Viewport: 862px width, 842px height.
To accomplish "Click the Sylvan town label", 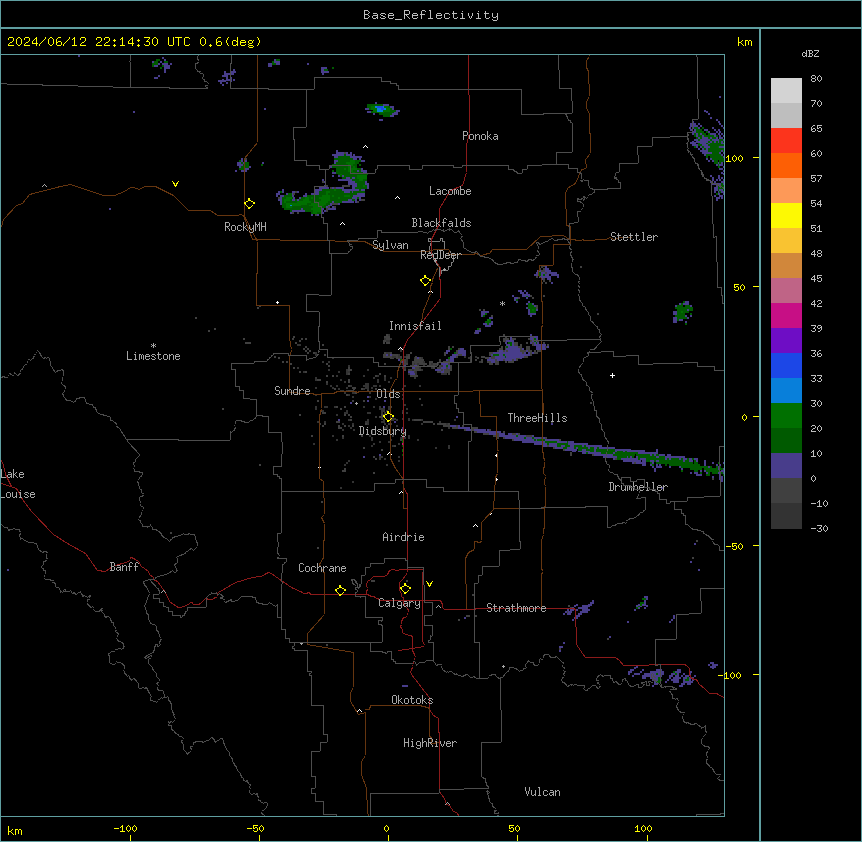I will (390, 245).
